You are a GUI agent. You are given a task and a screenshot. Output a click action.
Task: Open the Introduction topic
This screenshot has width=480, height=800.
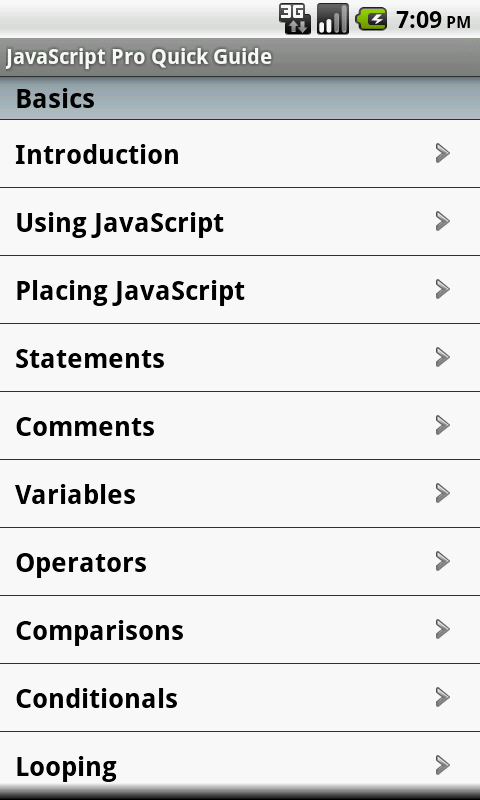click(240, 154)
